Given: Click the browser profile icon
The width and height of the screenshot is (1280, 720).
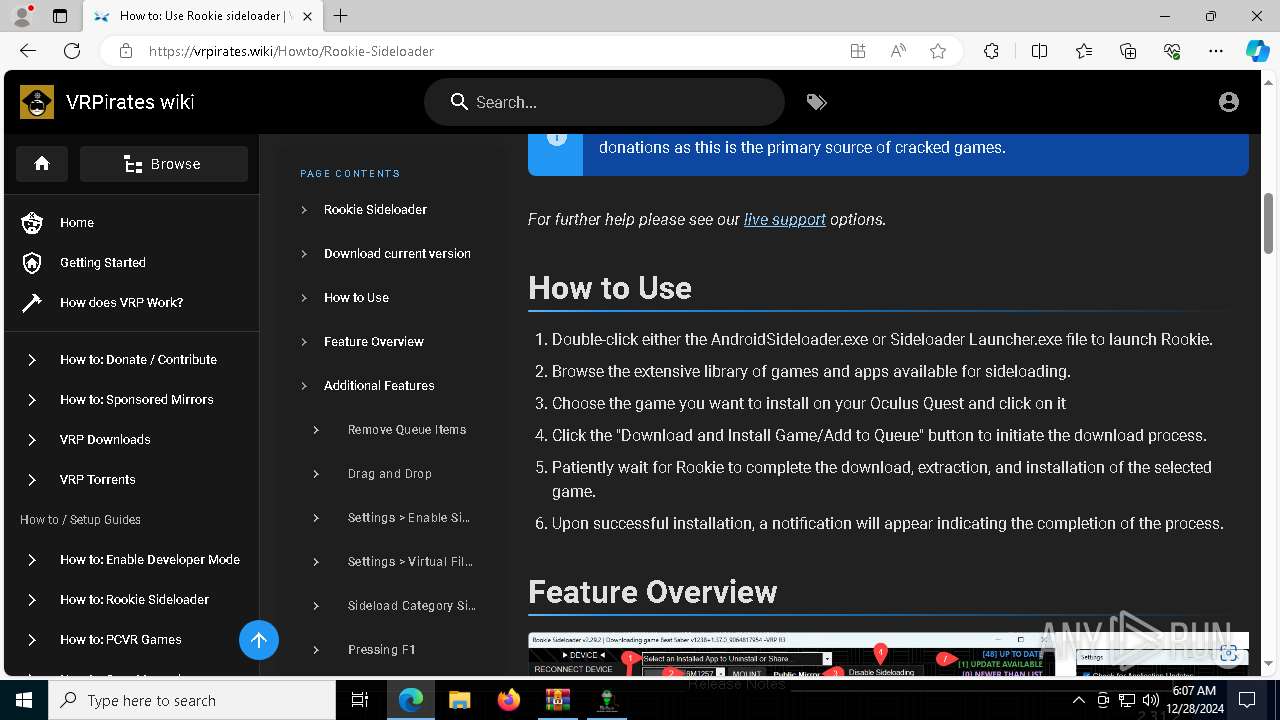Looking at the screenshot, I should [x=22, y=16].
